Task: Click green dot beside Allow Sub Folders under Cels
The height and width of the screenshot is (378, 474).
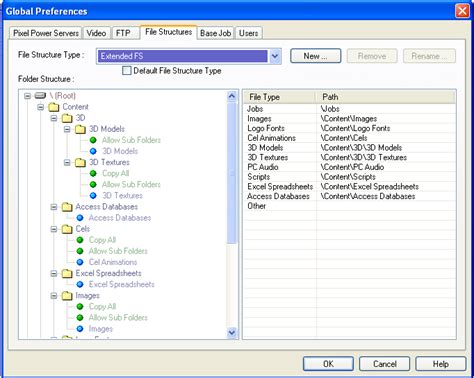Action: 80,251
